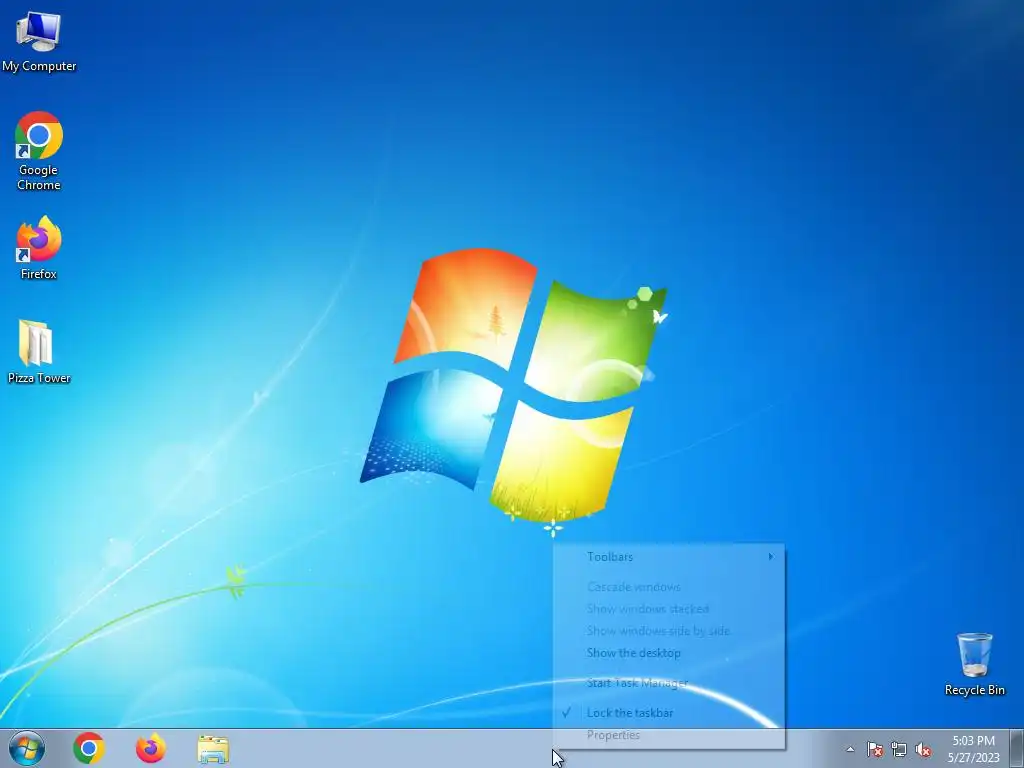Open the My Computer desktop icon
The height and width of the screenshot is (768, 1024).
click(39, 41)
